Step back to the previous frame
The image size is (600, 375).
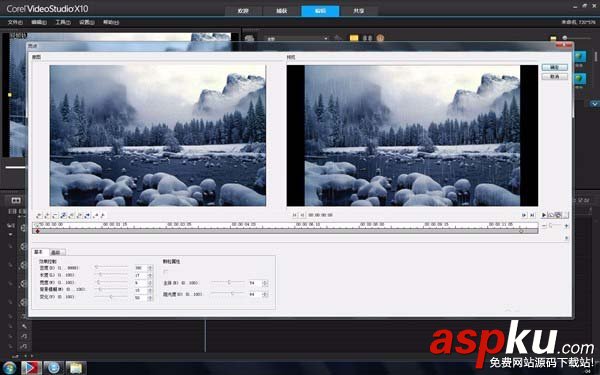click(302, 215)
